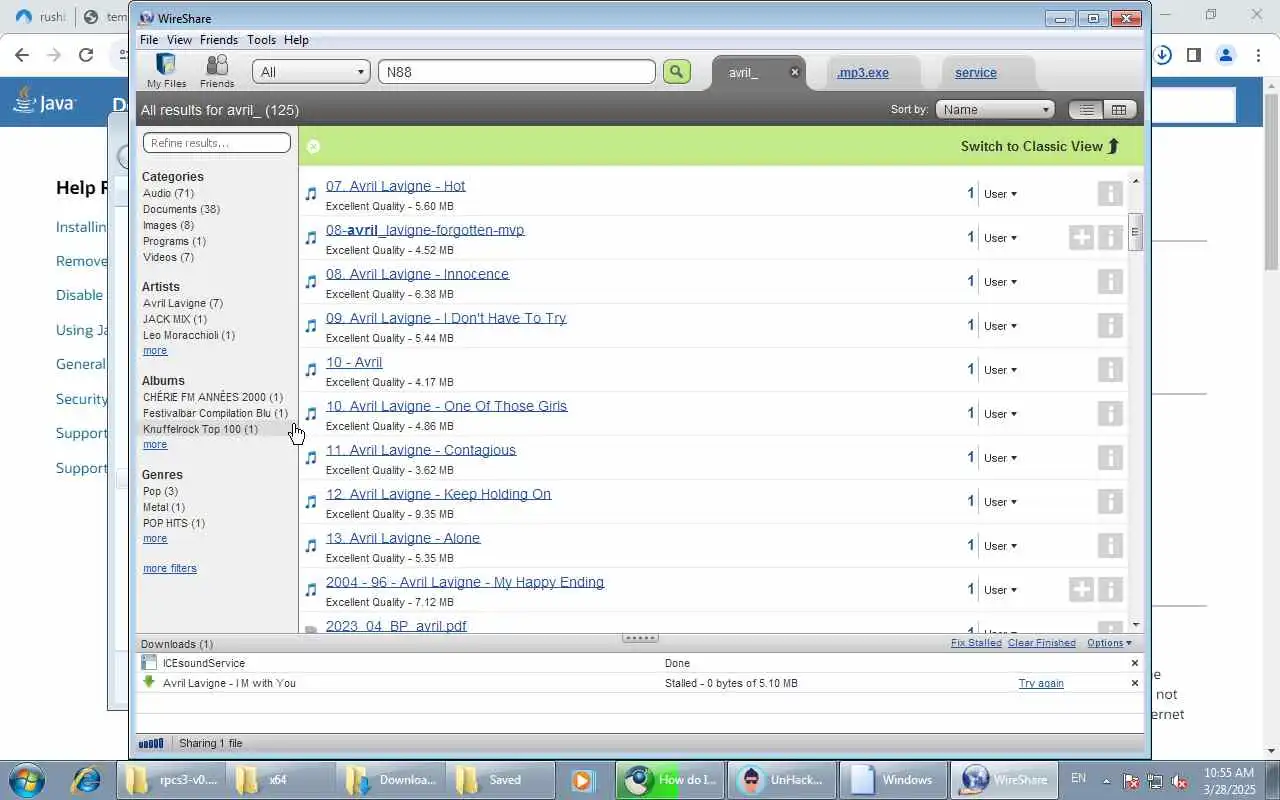
Task: Open UnHack taskbar item
Action: coord(782,780)
